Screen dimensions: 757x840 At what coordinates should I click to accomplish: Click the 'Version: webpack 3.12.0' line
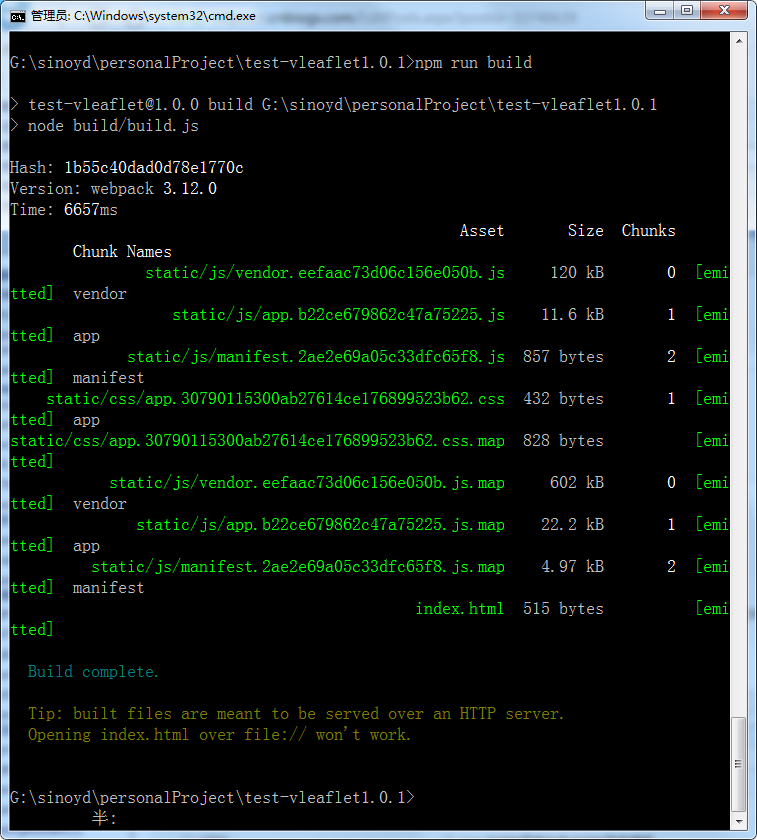click(x=114, y=189)
